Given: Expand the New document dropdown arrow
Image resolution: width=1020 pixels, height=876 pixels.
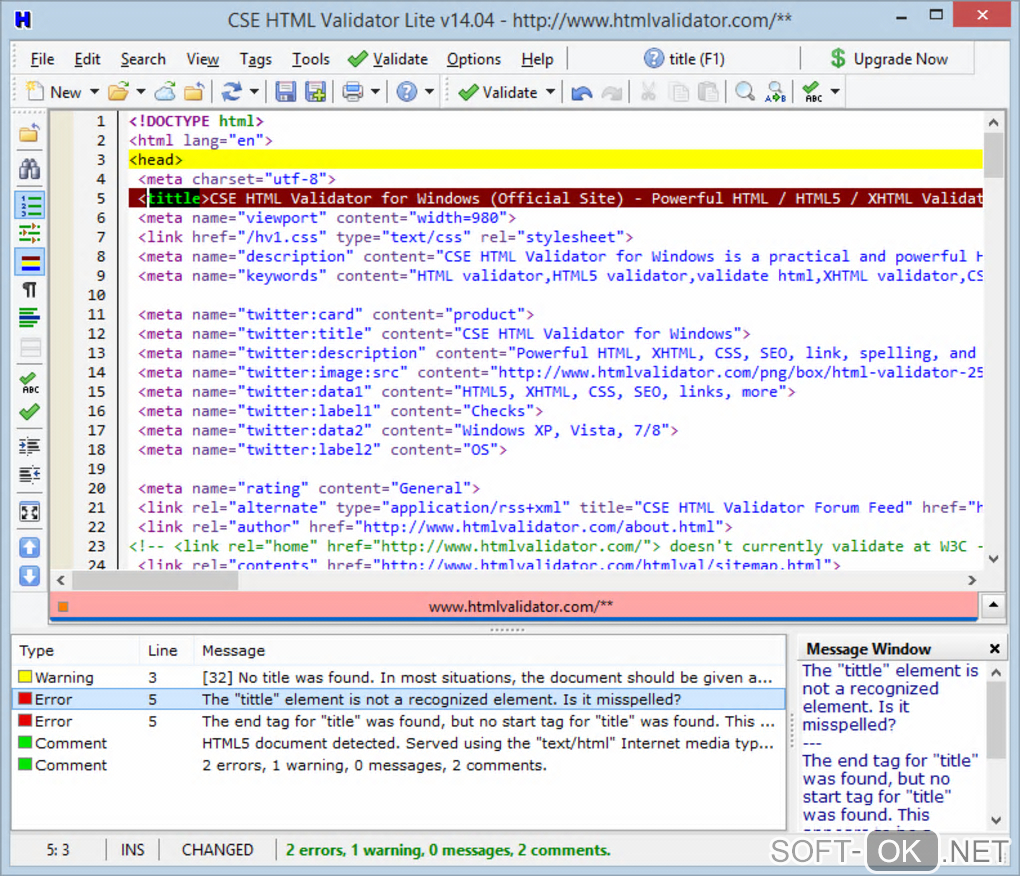Looking at the screenshot, I should [94, 92].
